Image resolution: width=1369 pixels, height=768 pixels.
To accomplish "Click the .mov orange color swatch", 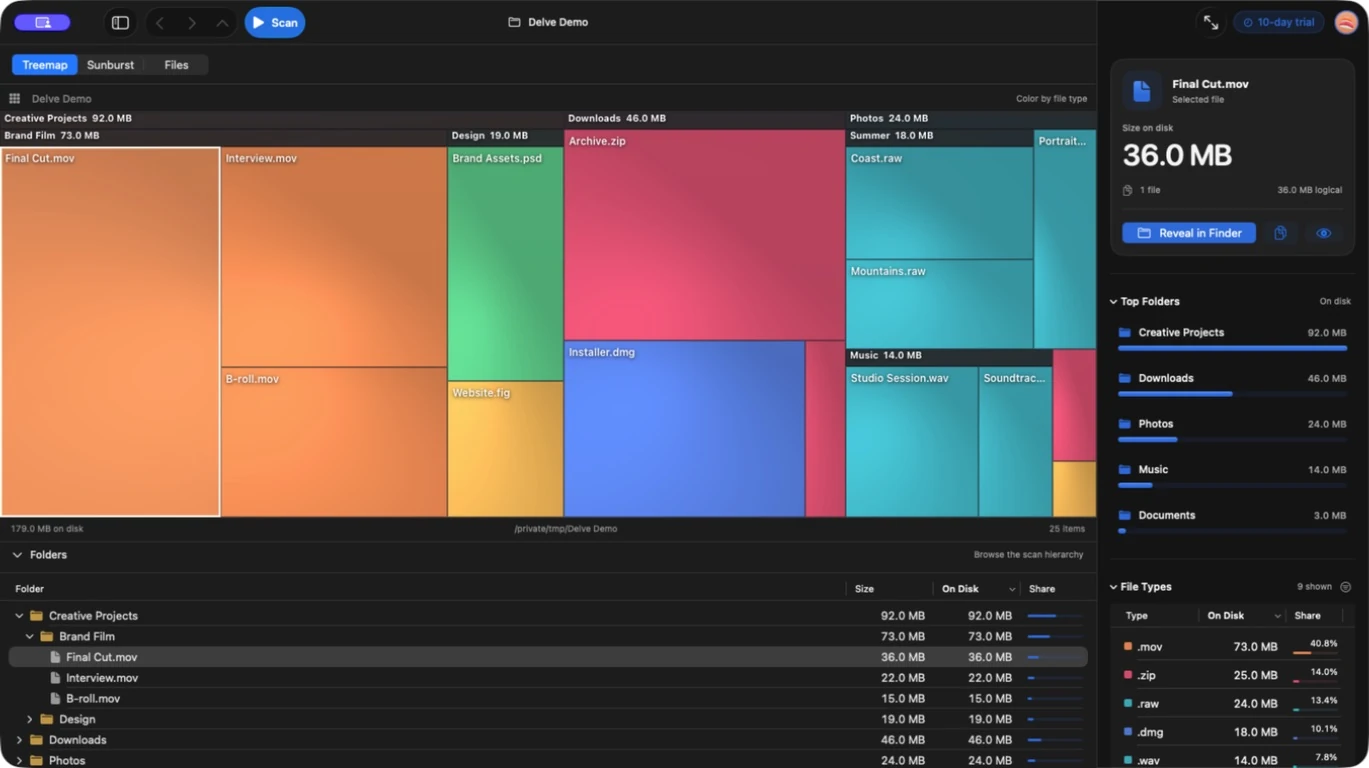I will click(1128, 647).
